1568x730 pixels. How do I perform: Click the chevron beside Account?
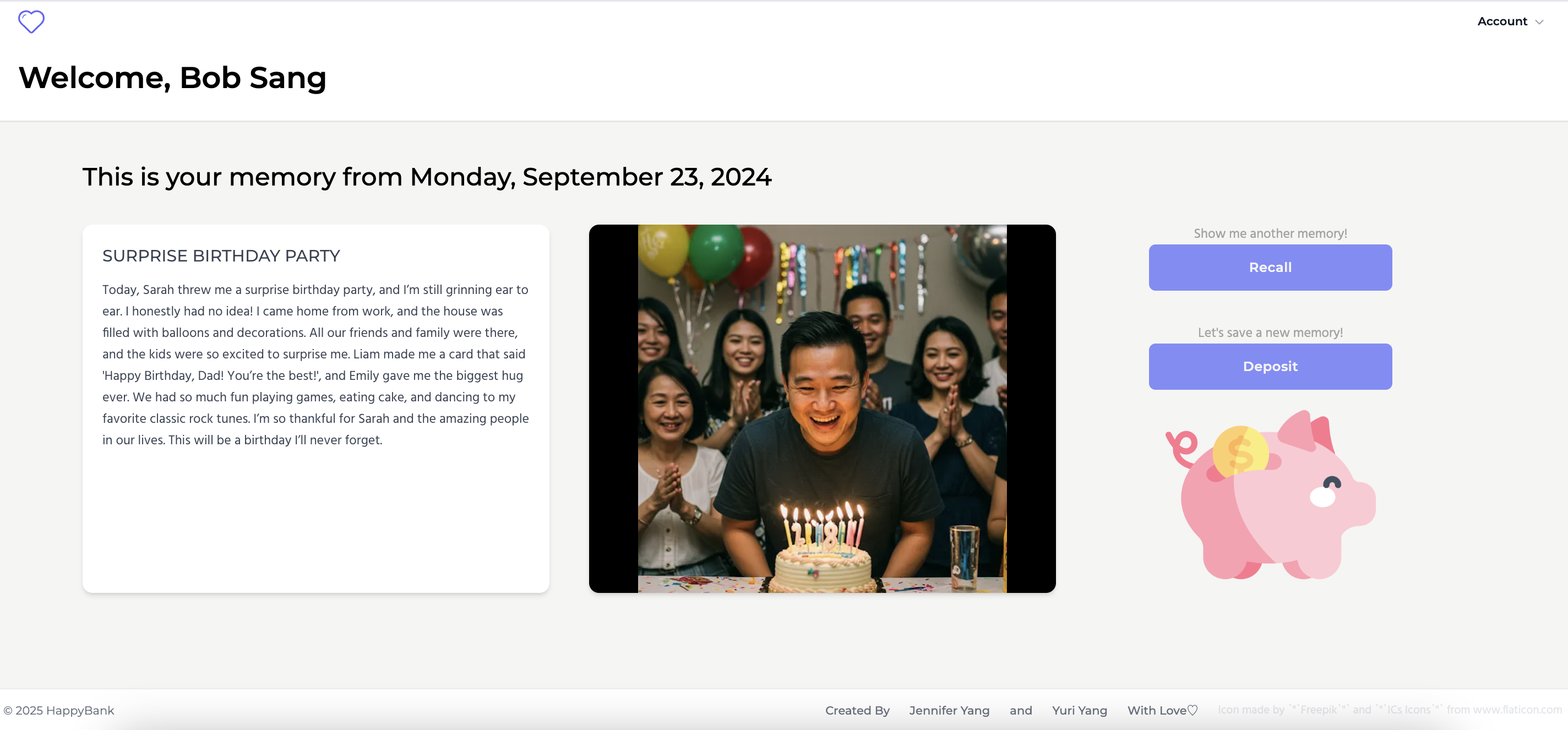1539,22
